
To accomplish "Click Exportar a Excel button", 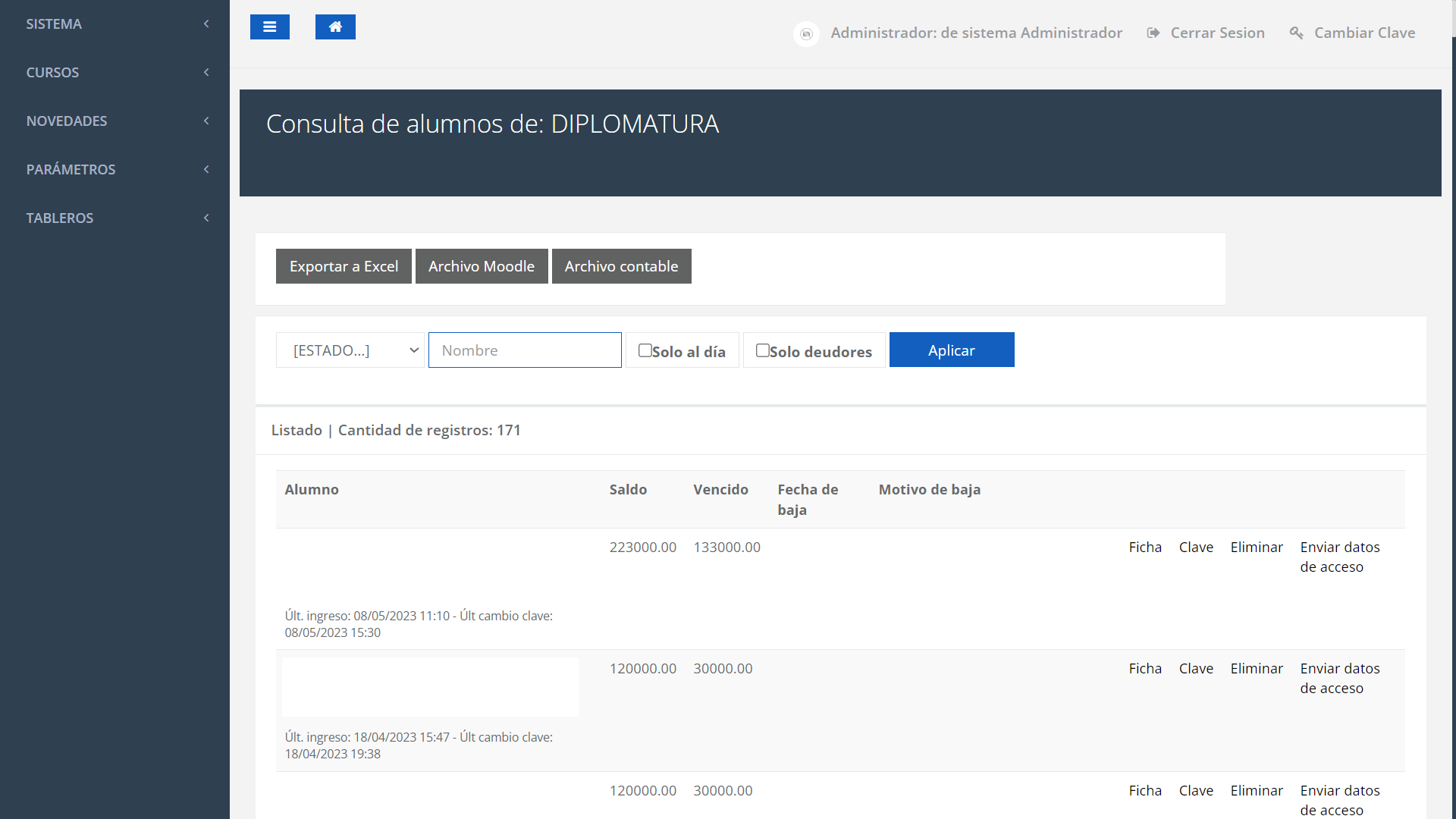I will (x=344, y=266).
